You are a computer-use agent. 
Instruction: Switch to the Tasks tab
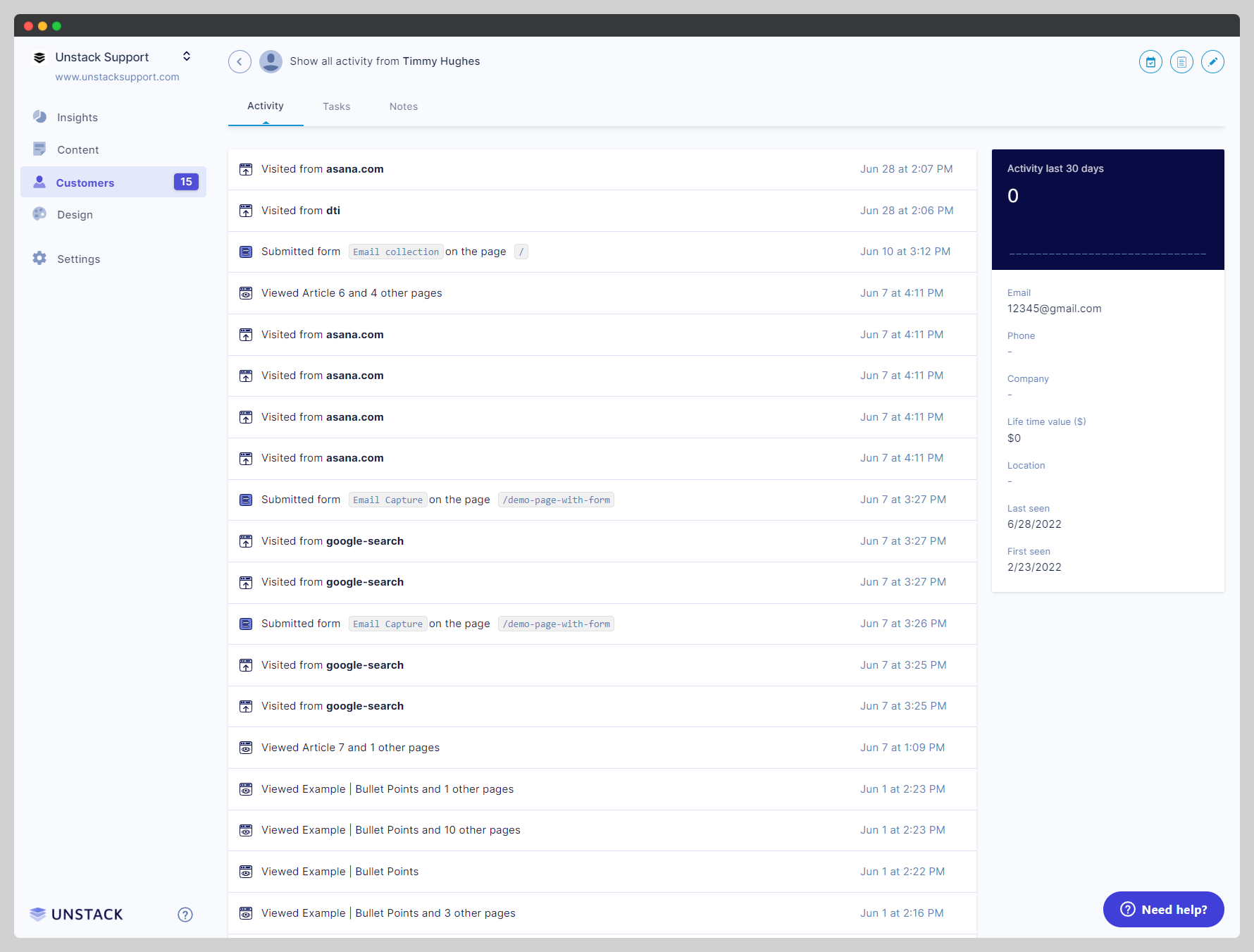[336, 106]
